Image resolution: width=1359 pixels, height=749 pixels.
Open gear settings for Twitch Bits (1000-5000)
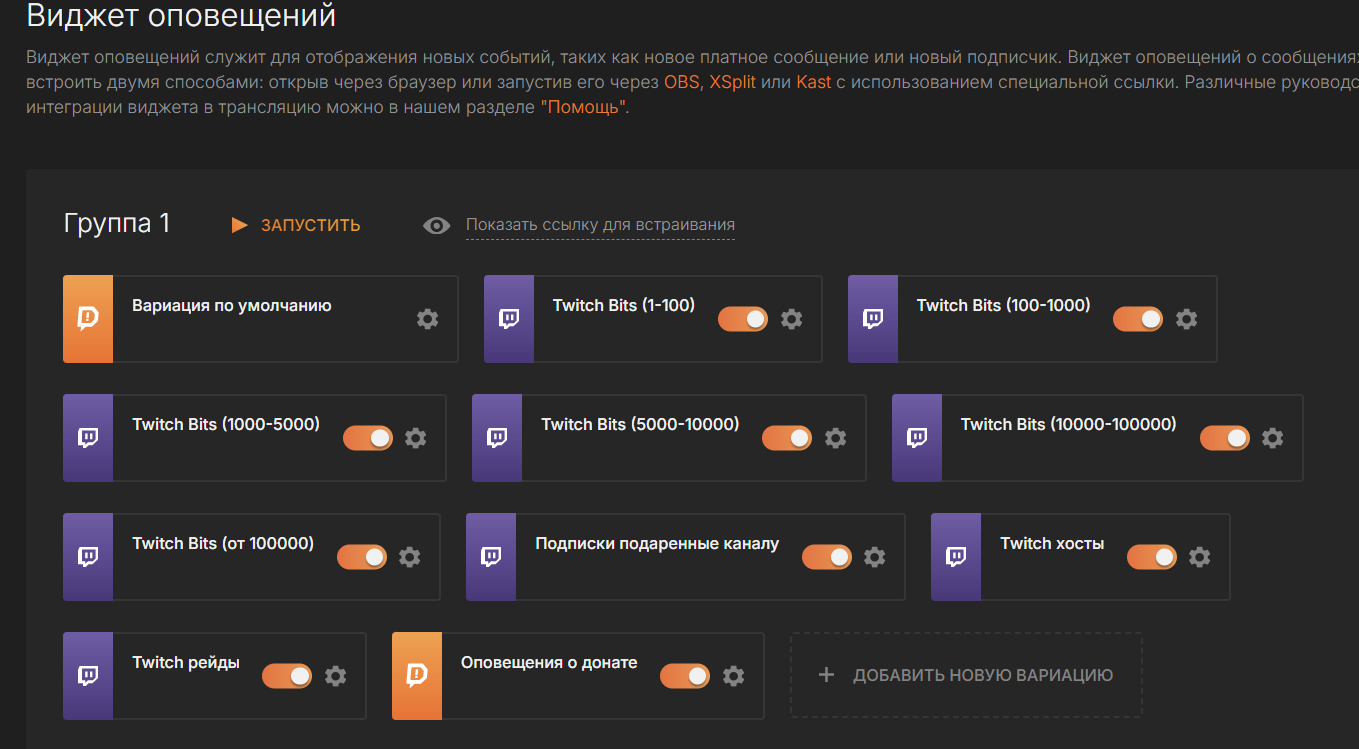tap(416, 438)
